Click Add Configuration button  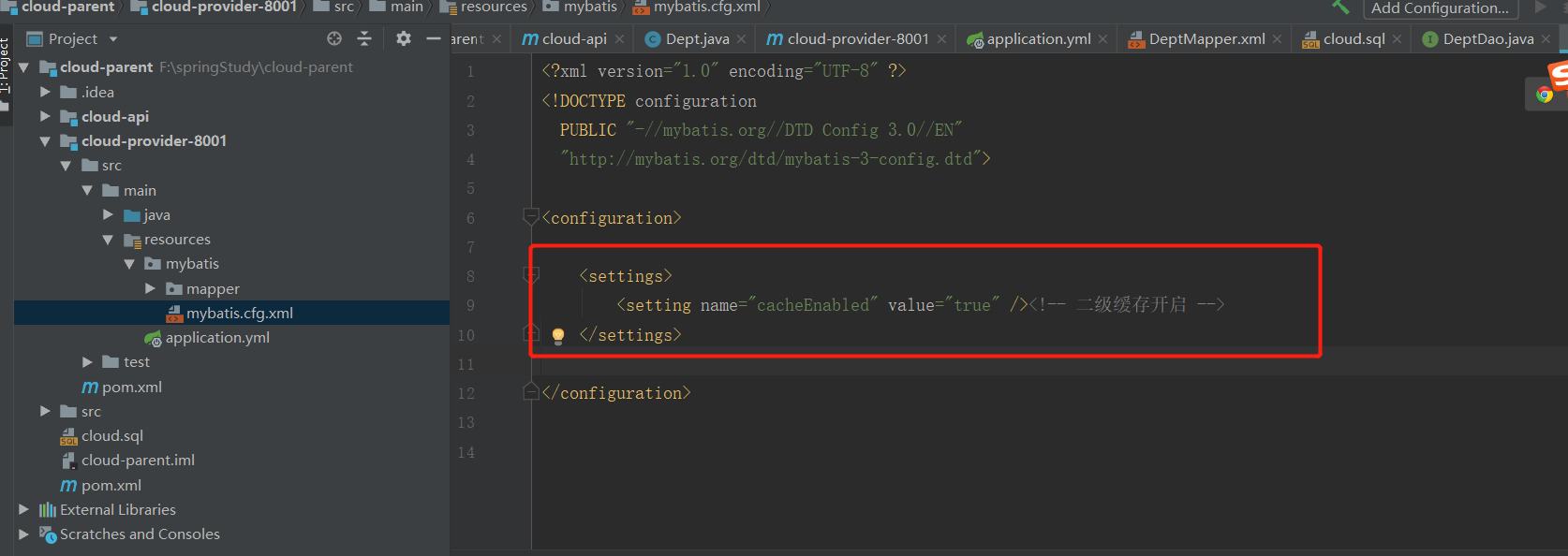point(1439,8)
